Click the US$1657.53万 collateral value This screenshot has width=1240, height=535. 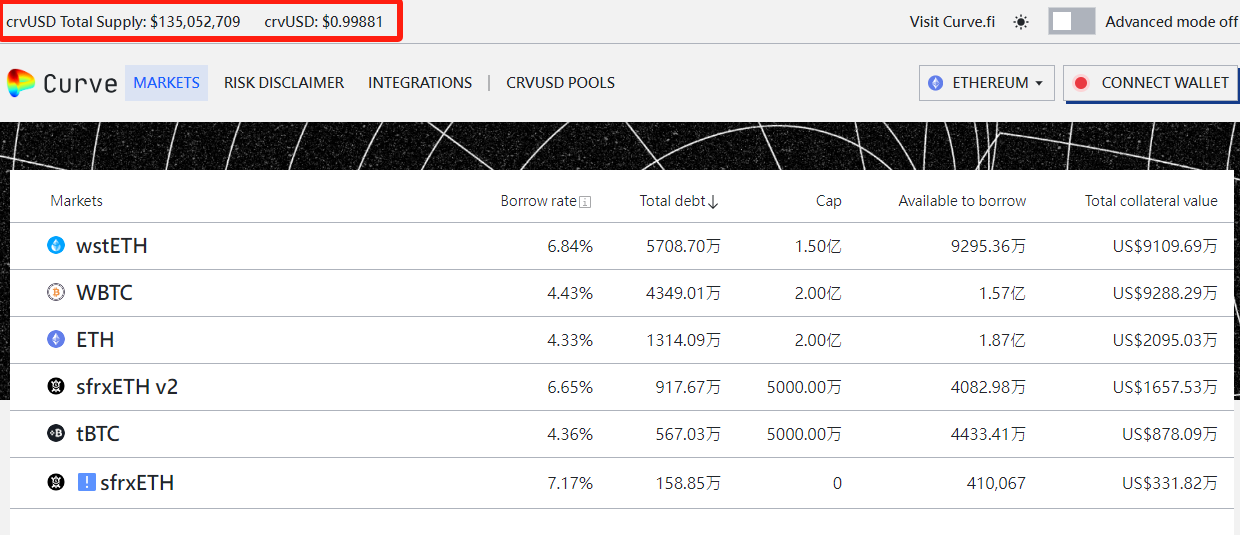tap(1165, 387)
